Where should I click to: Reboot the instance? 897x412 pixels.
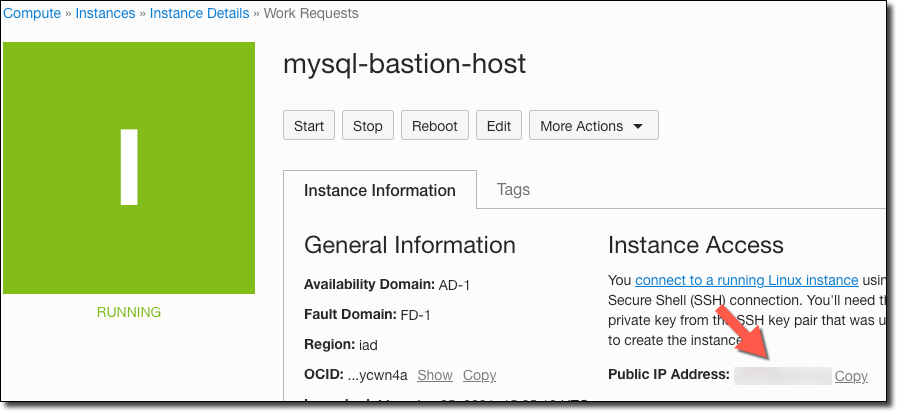(434, 126)
